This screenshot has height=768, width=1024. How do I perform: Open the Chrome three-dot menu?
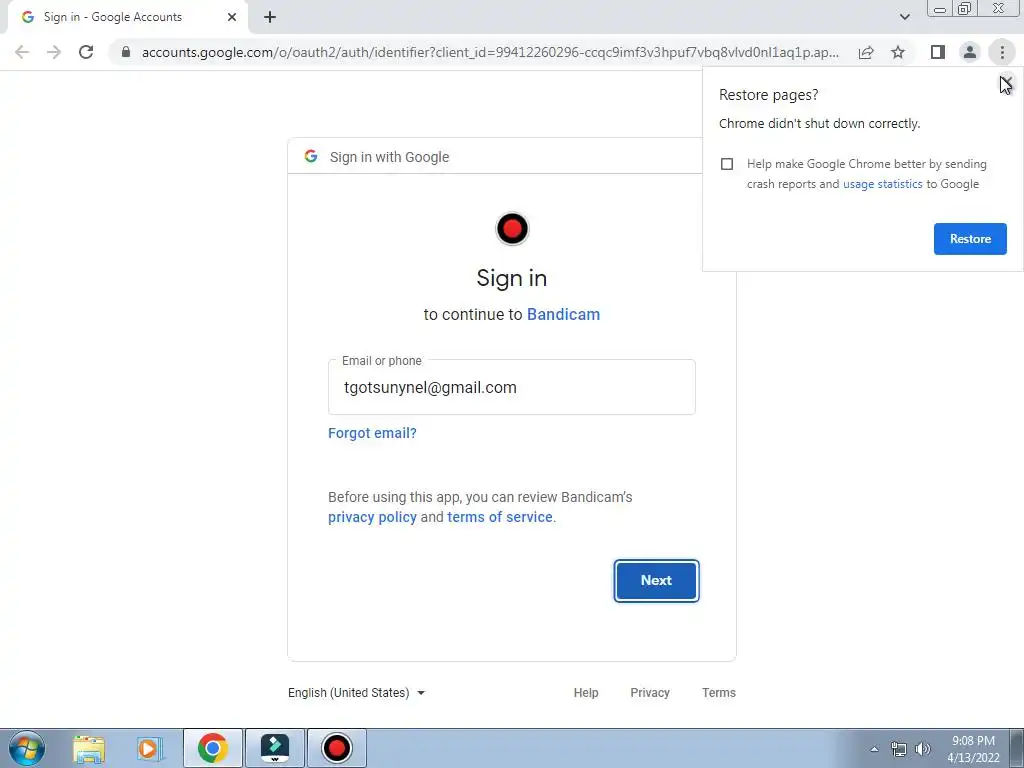(x=1002, y=52)
